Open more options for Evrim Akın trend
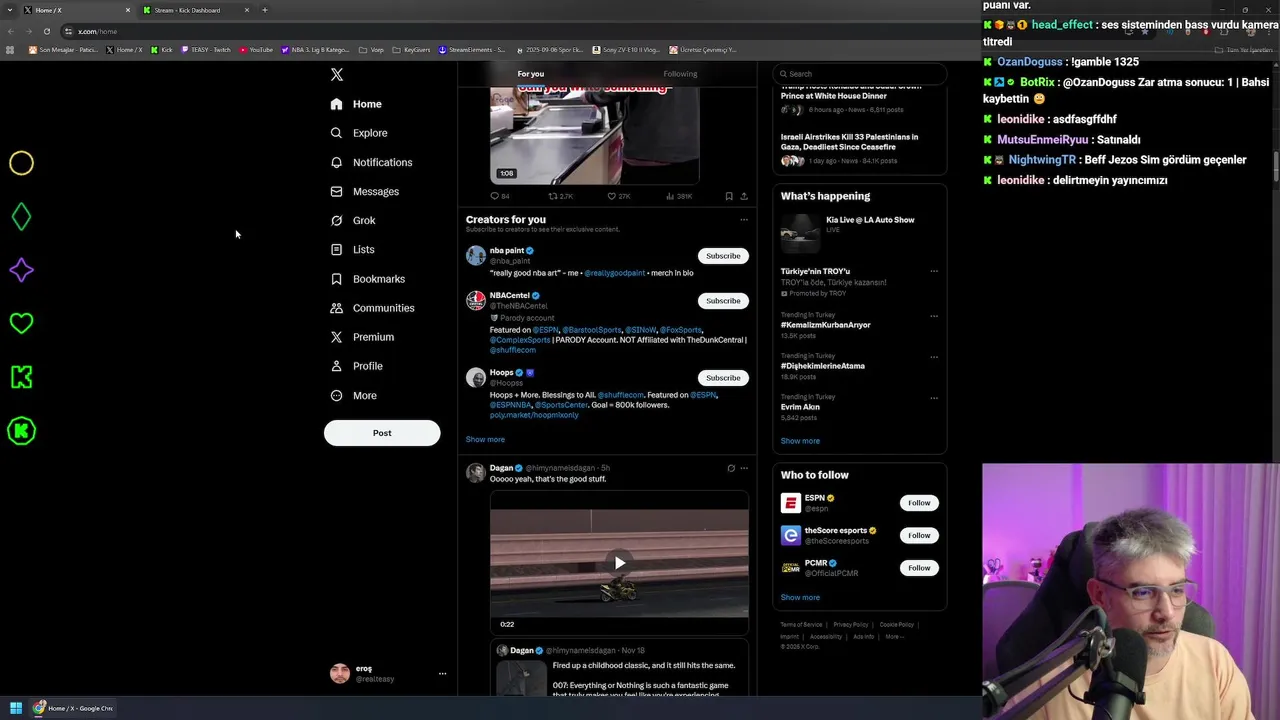Viewport: 1280px width, 720px height. click(934, 398)
